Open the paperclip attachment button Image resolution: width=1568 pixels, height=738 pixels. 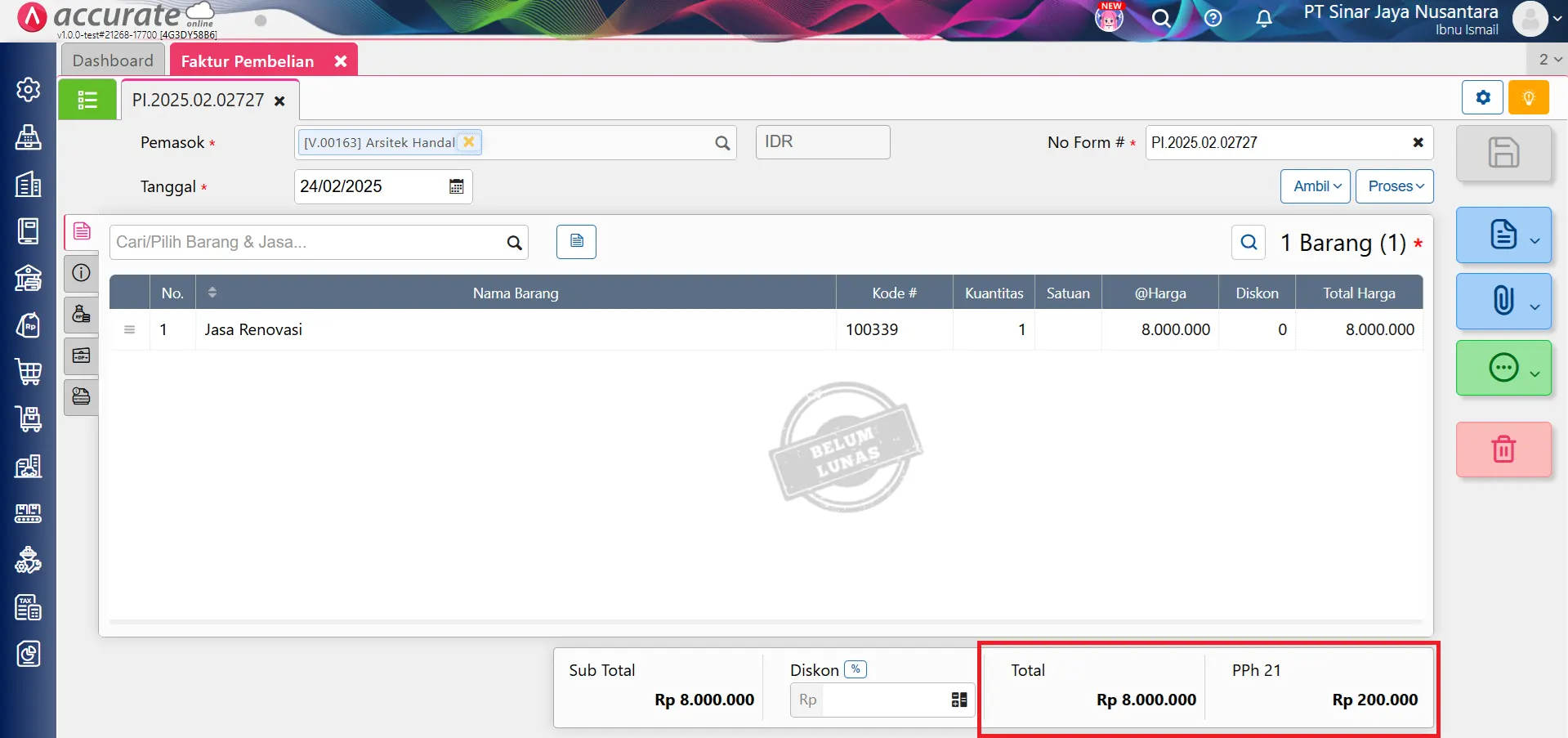click(x=1503, y=301)
